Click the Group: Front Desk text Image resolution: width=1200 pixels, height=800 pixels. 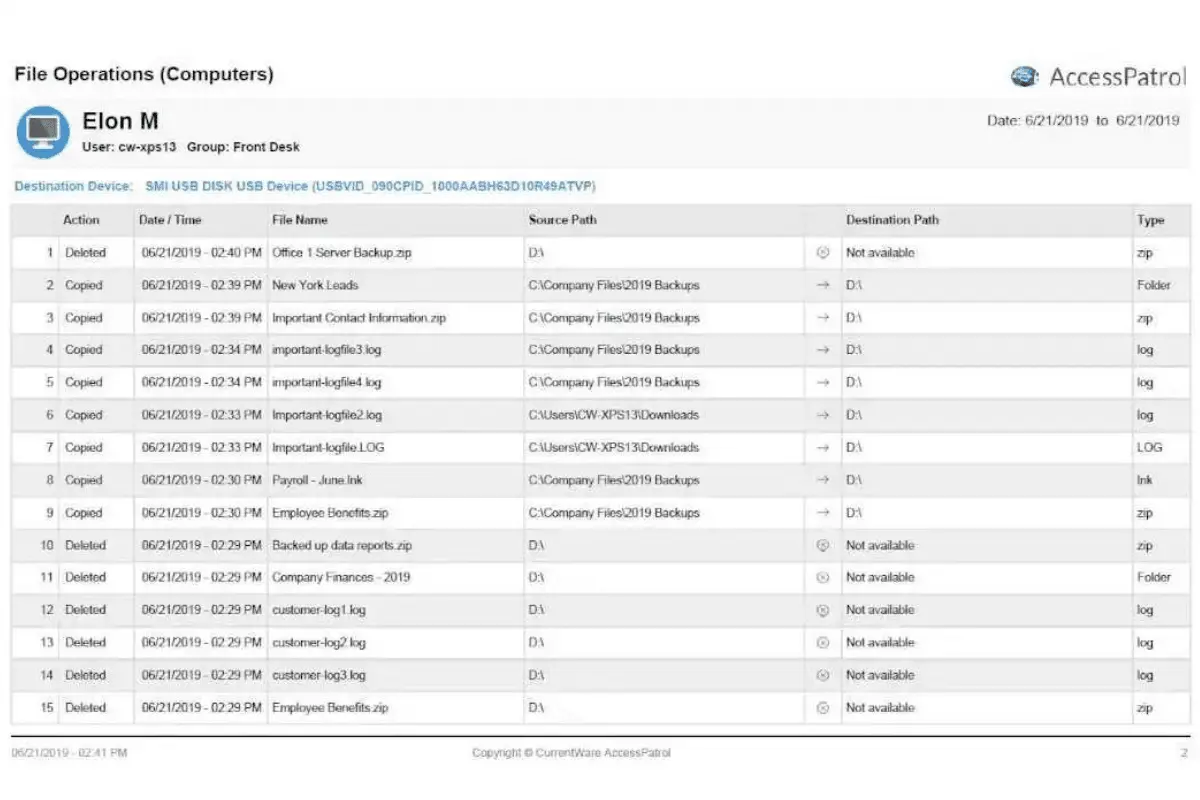coord(244,147)
